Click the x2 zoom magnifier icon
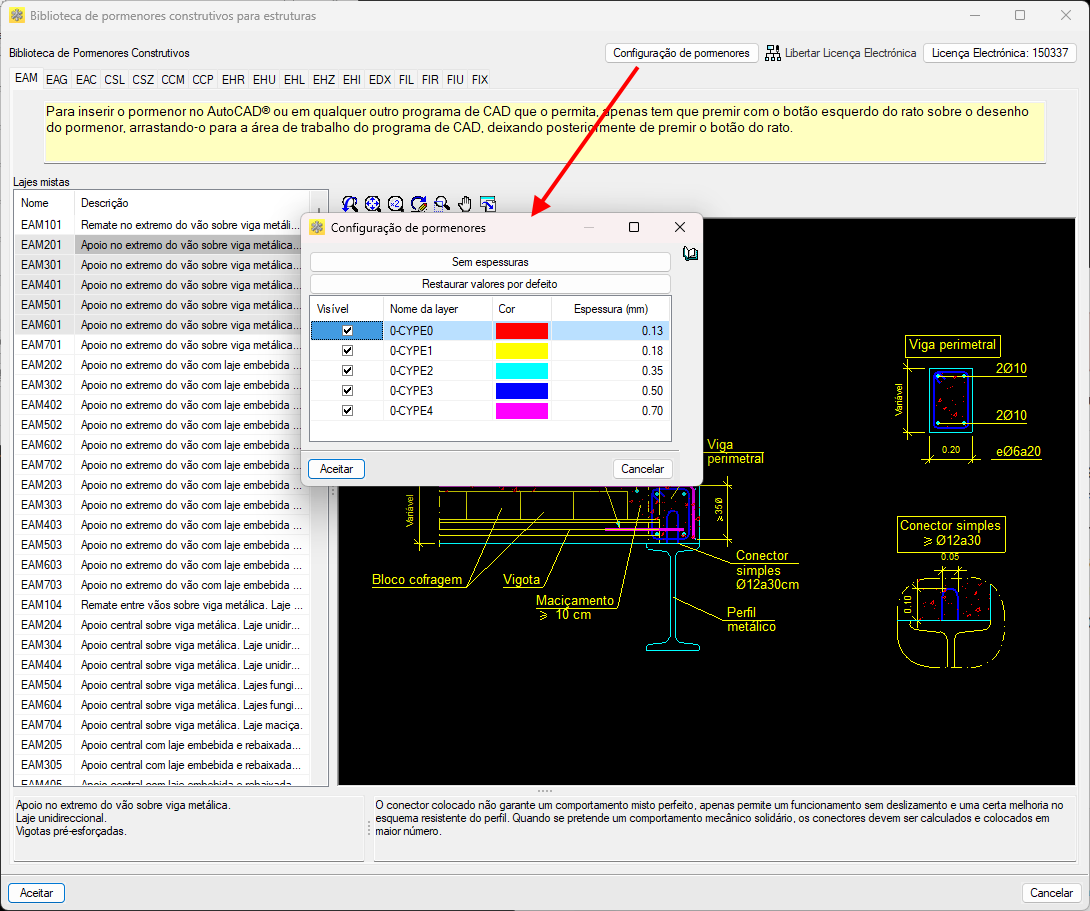This screenshot has height=911, width=1090. coord(396,203)
